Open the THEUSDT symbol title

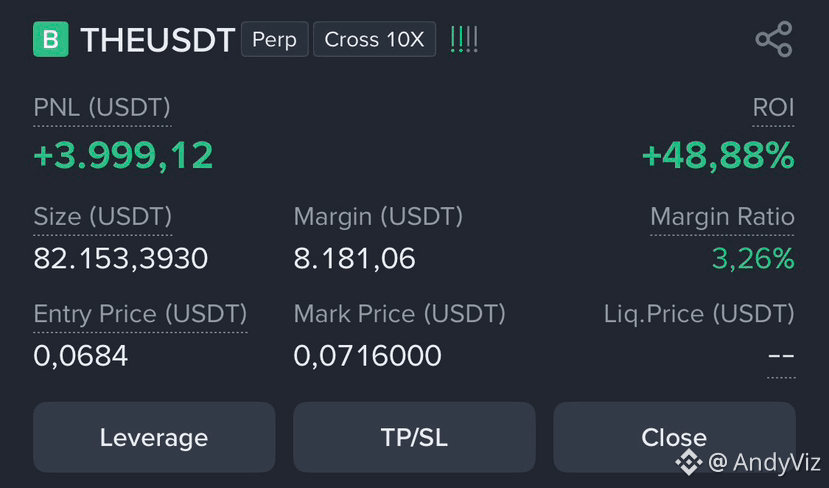coord(158,40)
